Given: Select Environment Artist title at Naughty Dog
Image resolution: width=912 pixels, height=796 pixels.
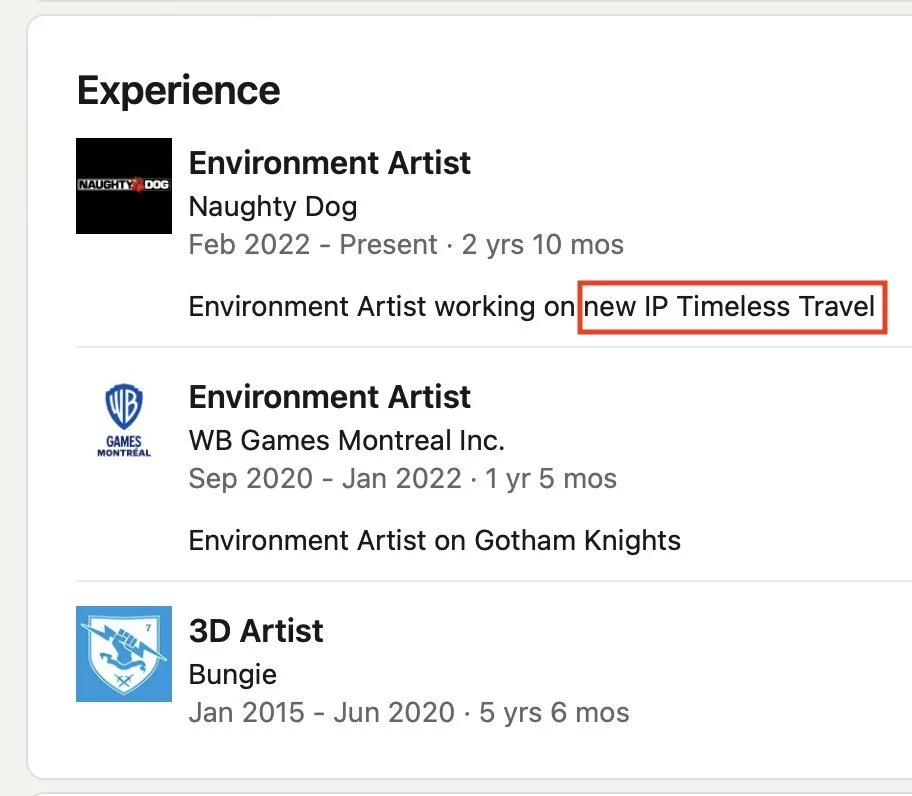Looking at the screenshot, I should (329, 163).
